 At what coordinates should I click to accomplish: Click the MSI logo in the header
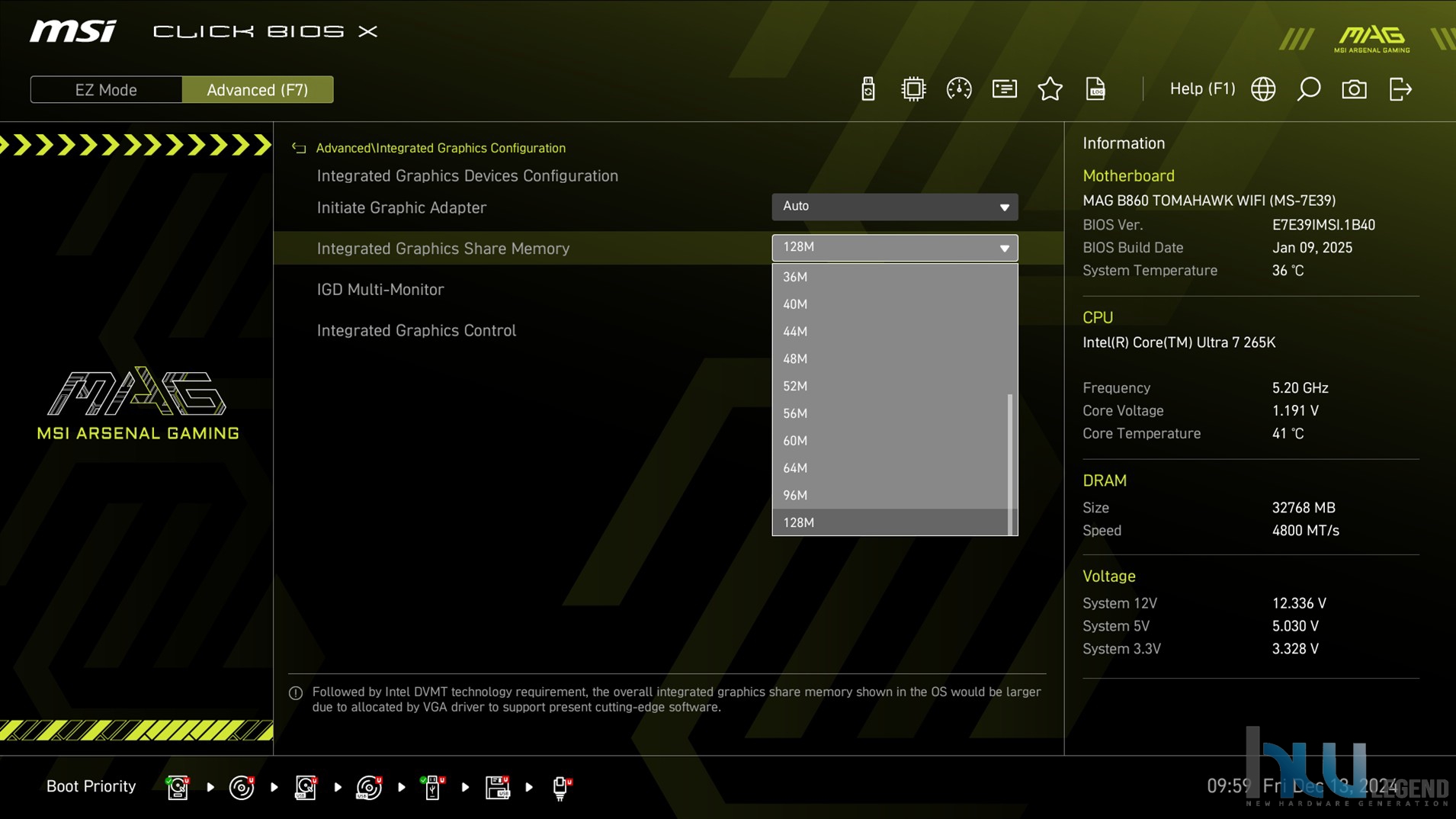coord(73,31)
